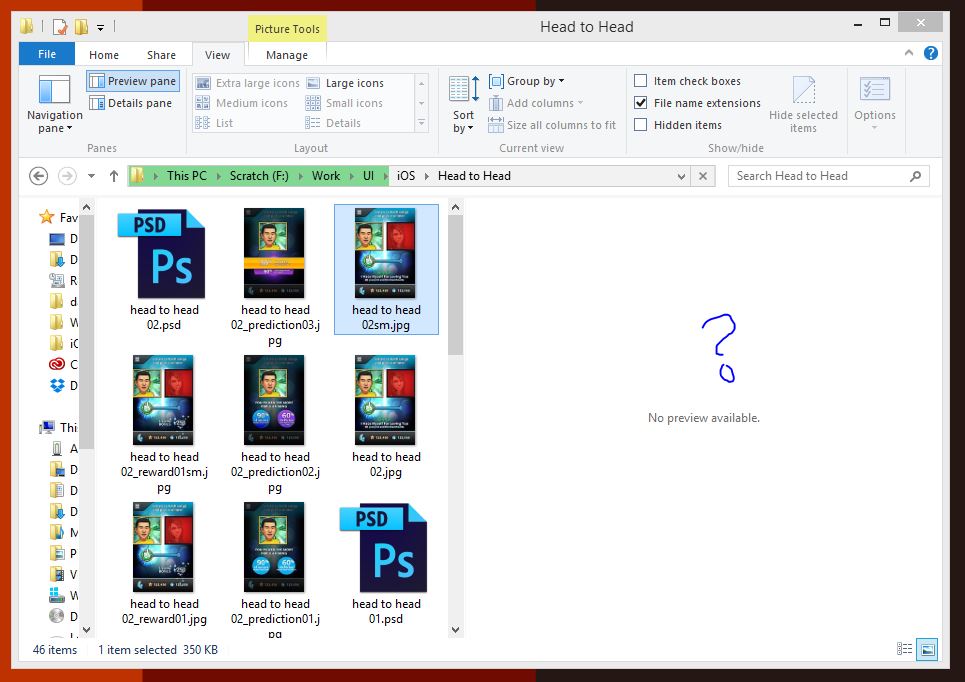Go up one folder level arrow
The image size is (965, 682).
(114, 176)
